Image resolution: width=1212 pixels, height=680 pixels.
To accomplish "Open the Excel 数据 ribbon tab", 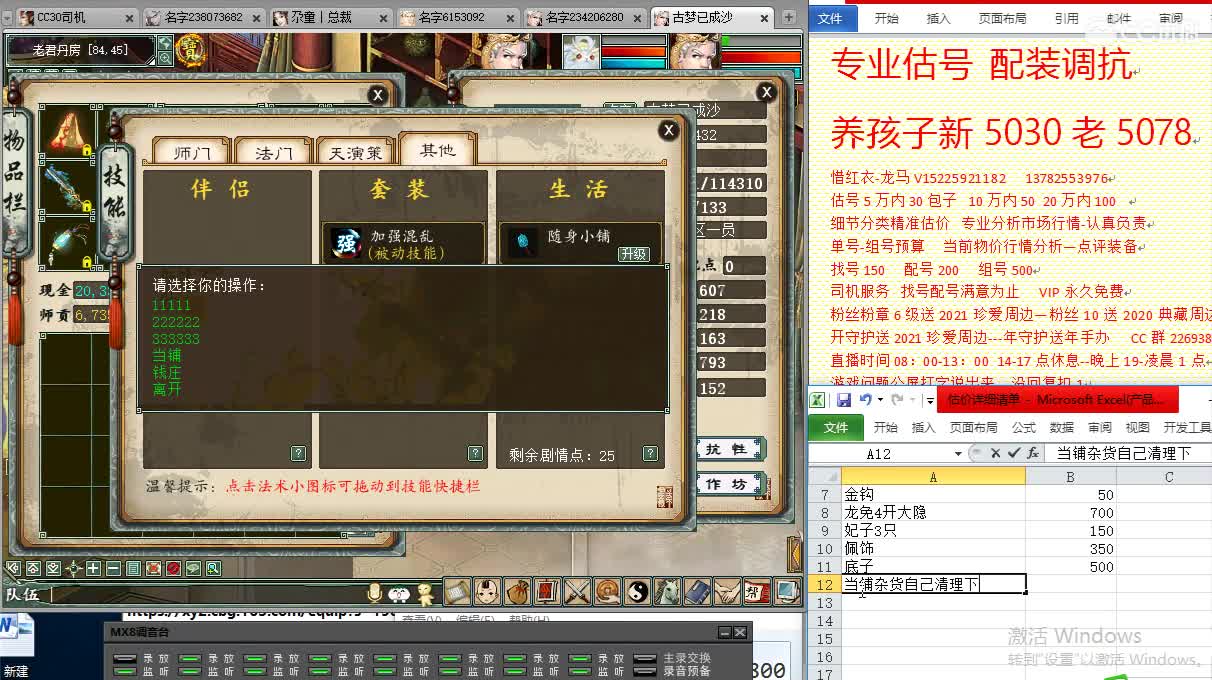I will pos(1061,427).
